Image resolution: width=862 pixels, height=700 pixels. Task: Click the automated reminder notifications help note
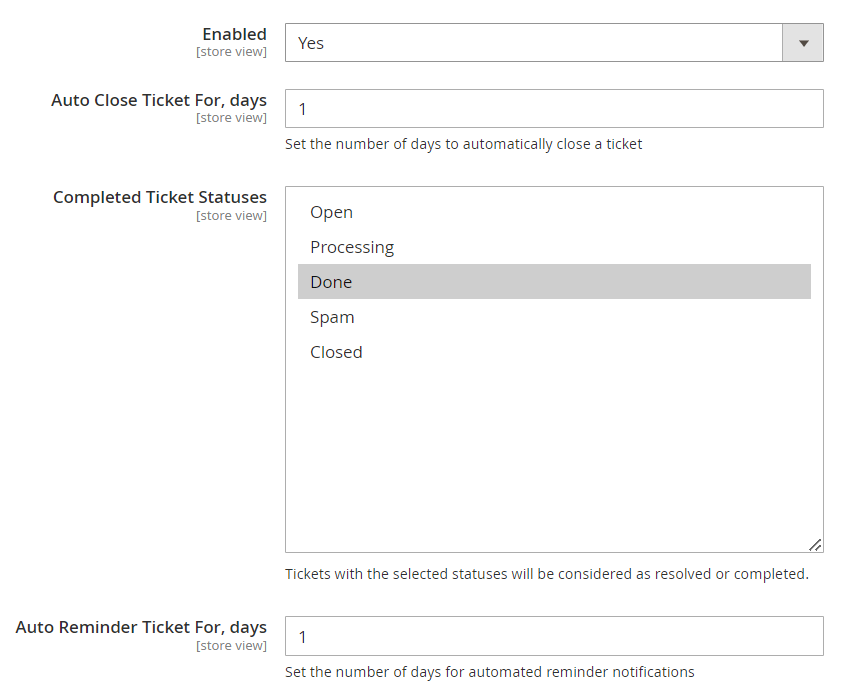coord(489,672)
